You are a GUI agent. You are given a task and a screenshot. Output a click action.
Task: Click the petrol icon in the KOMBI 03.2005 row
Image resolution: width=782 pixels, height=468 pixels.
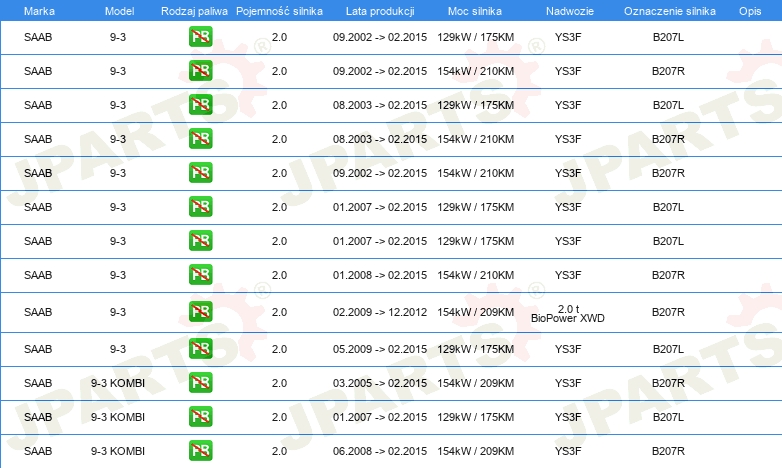pyautogui.click(x=200, y=383)
